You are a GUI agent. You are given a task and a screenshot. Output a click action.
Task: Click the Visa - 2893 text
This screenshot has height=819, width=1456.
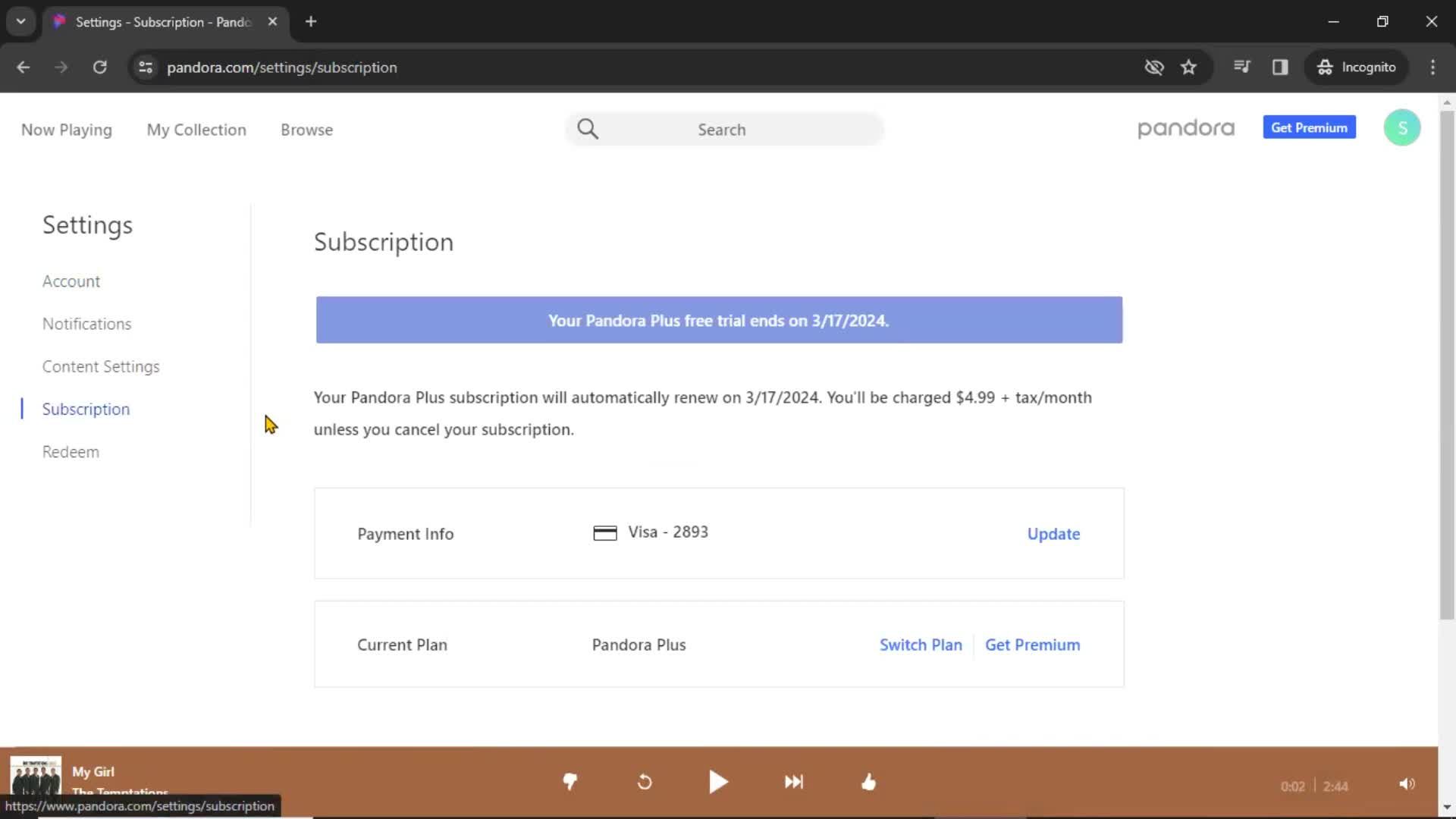(x=667, y=532)
